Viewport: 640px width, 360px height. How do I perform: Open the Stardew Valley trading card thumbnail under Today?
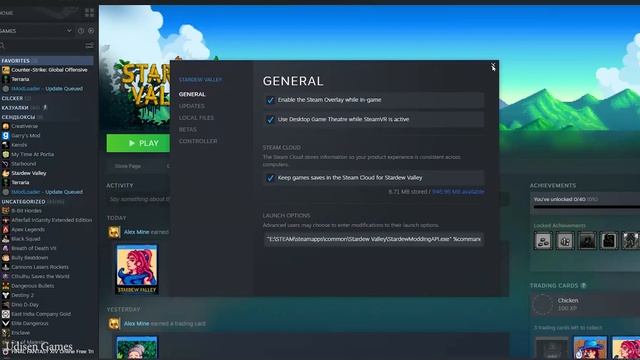[x=137, y=269]
